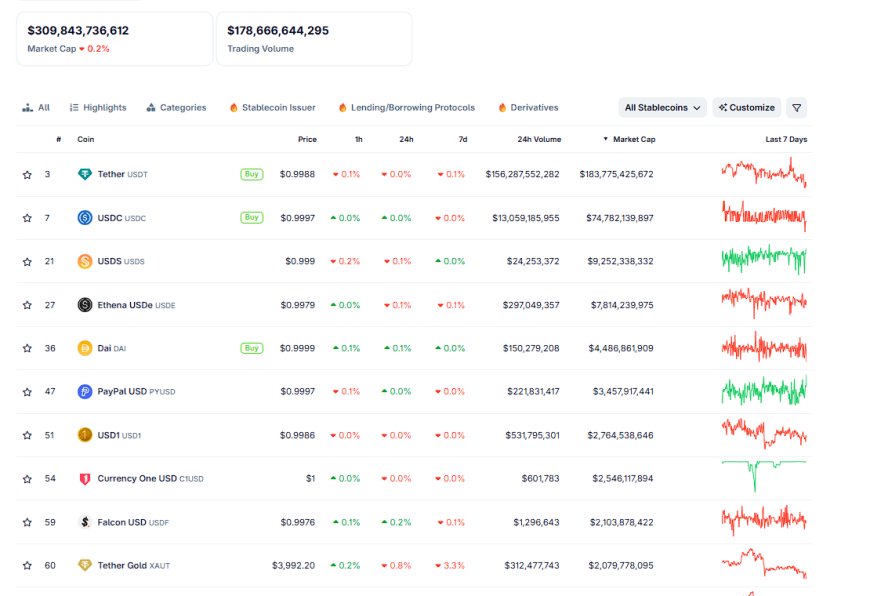Open the Derivatives category
The image size is (870, 596).
tap(528, 108)
